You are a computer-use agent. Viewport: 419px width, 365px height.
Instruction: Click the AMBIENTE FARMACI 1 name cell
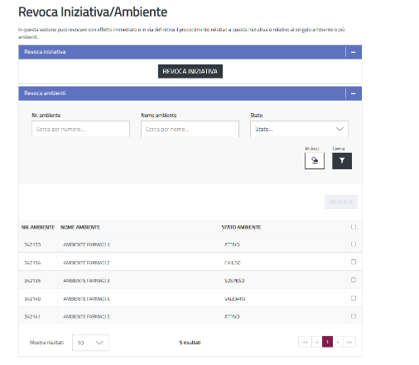(86, 245)
